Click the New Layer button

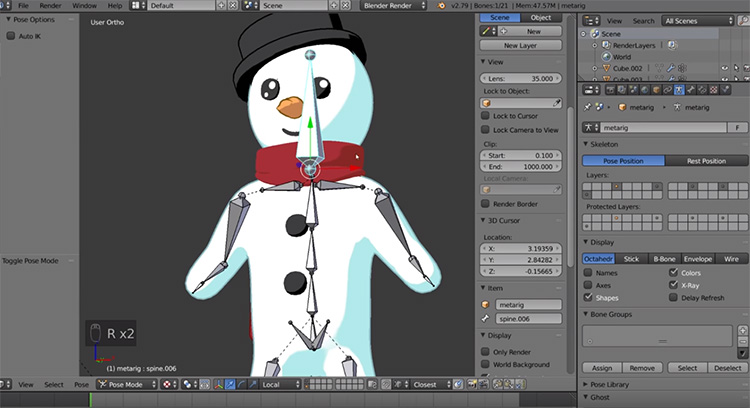click(x=520, y=45)
